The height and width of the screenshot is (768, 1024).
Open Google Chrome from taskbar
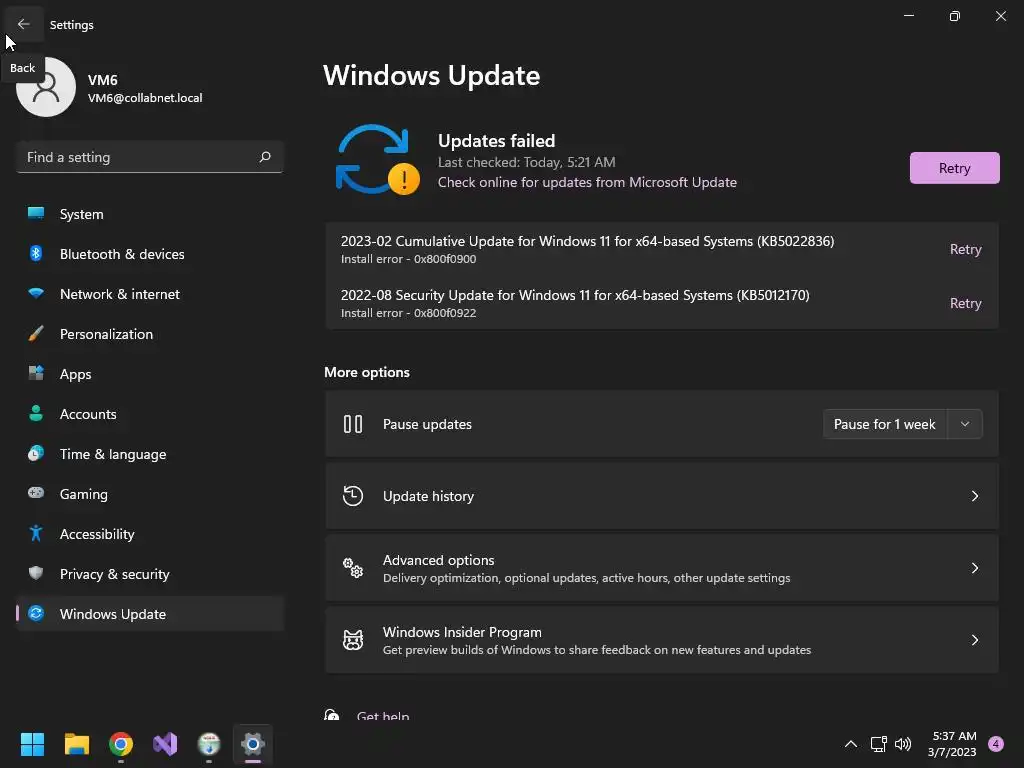pos(121,744)
